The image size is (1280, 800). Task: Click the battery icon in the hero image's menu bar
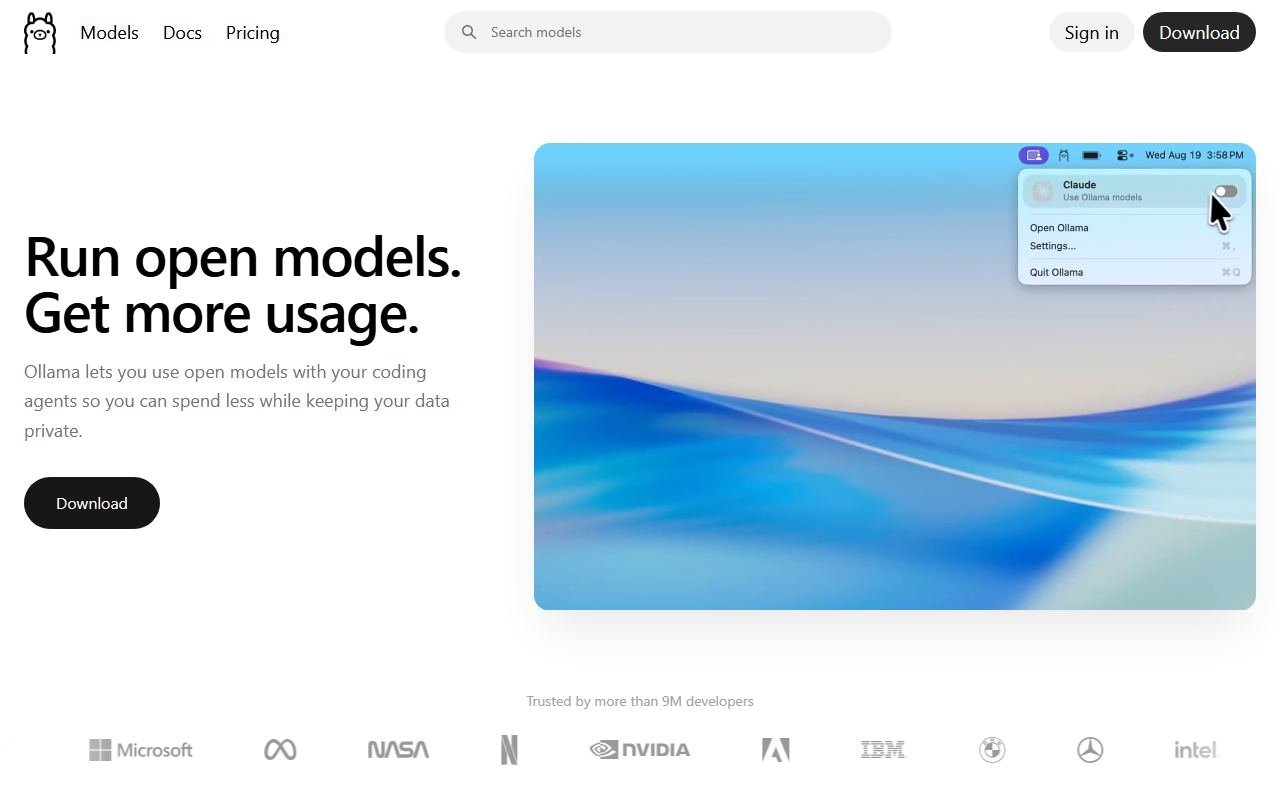pos(1092,155)
